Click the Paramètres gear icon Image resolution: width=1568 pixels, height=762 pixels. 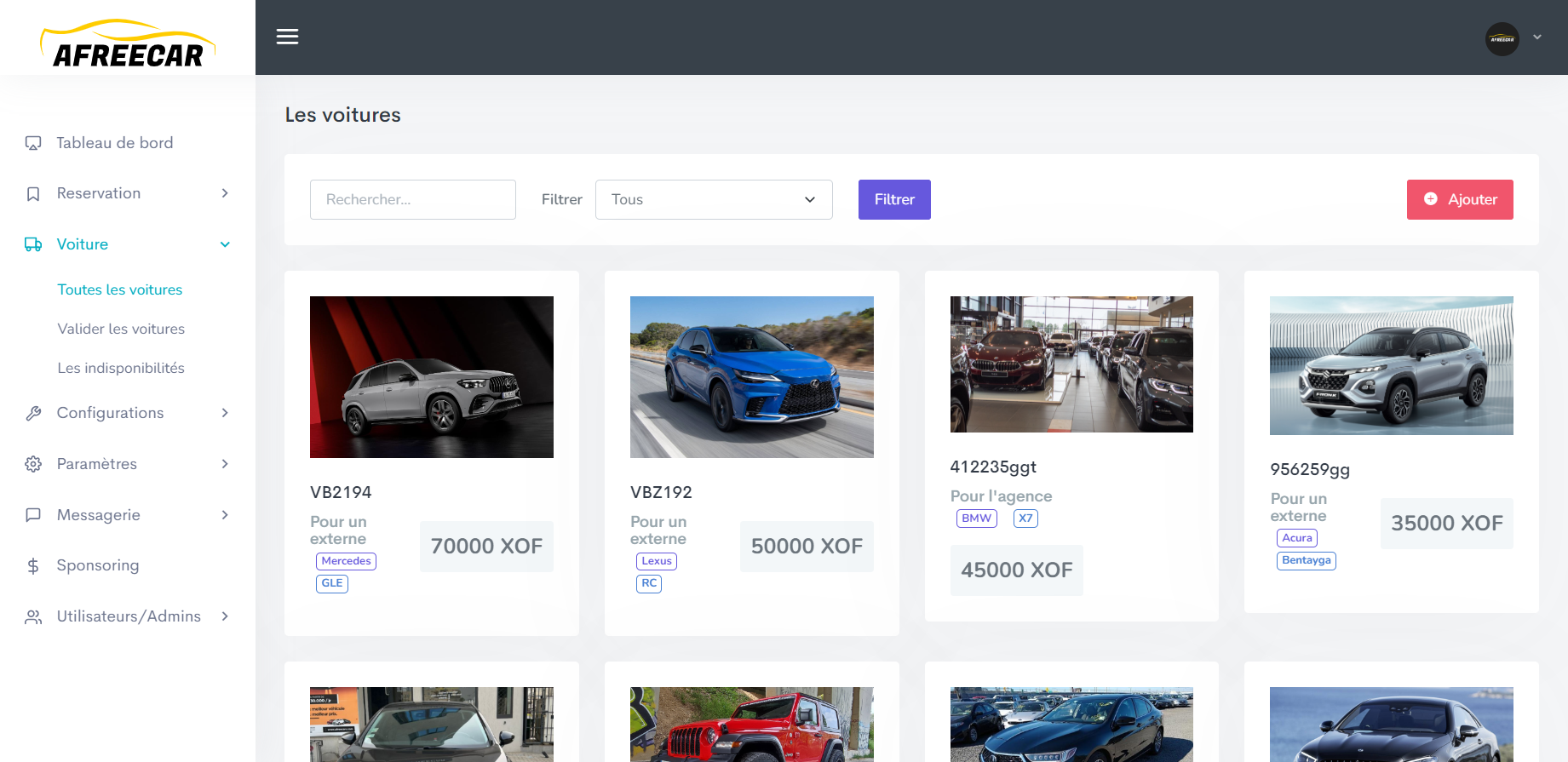click(x=33, y=464)
